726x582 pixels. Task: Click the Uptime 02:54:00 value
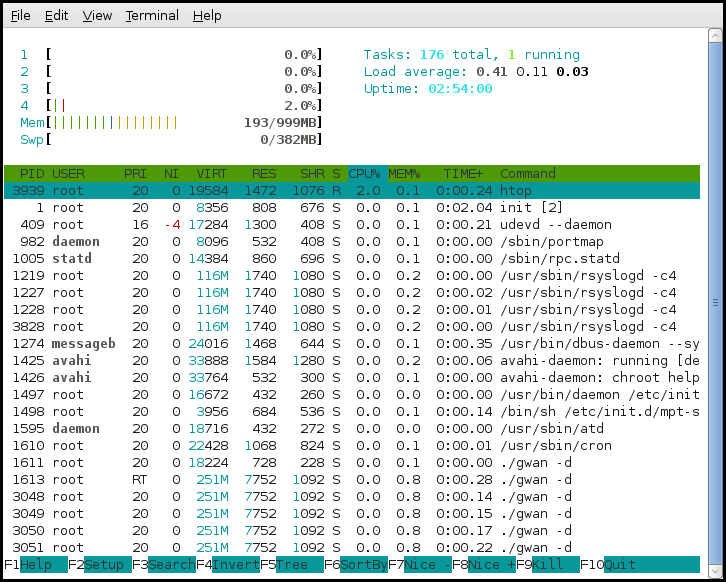[x=460, y=88]
